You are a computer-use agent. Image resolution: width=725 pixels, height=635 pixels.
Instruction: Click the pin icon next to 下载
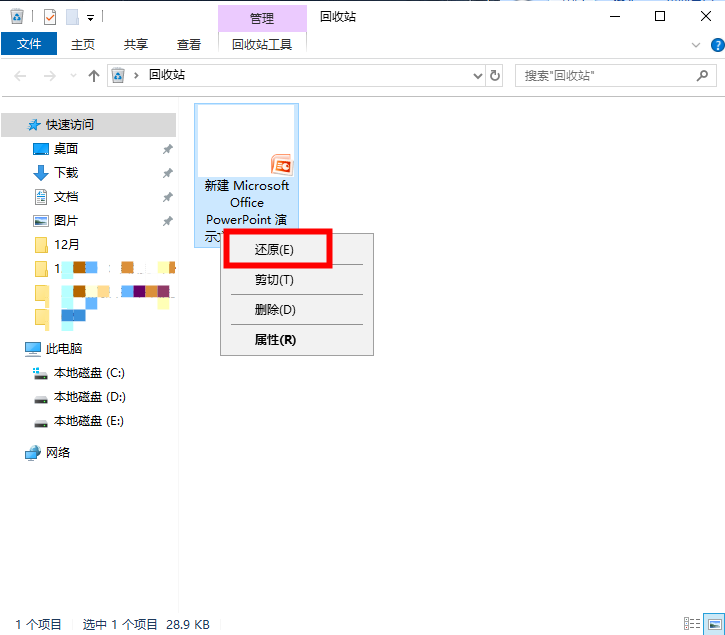(167, 173)
